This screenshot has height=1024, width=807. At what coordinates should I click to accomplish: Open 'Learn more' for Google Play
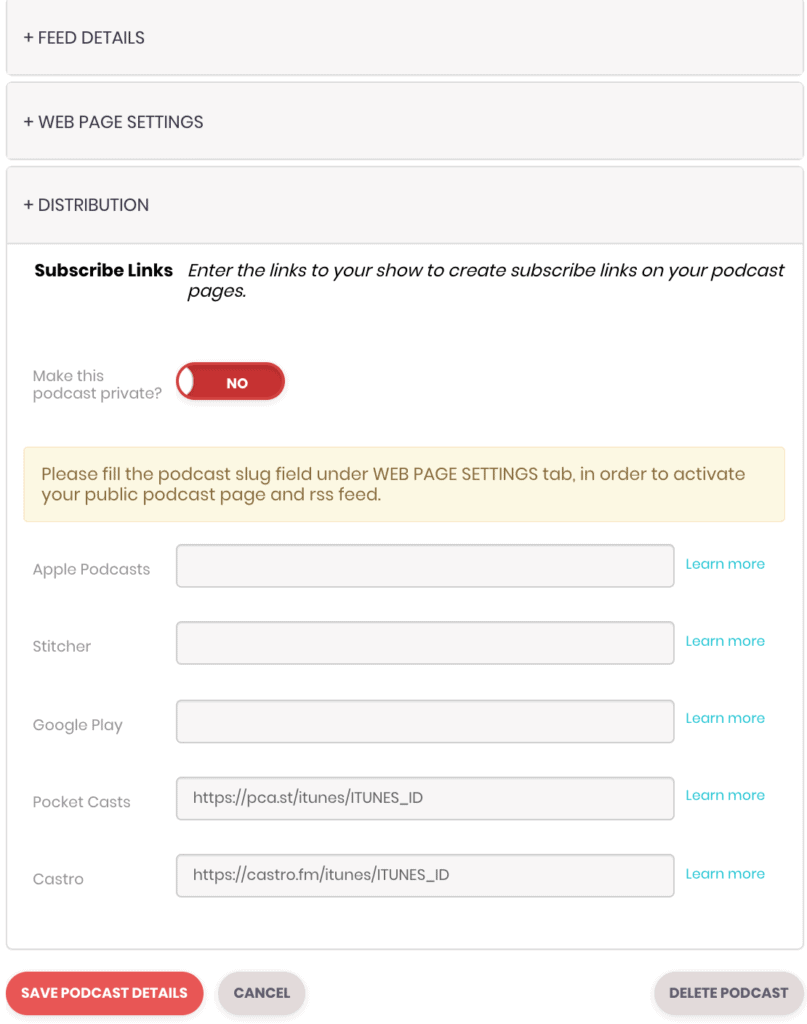coord(725,717)
